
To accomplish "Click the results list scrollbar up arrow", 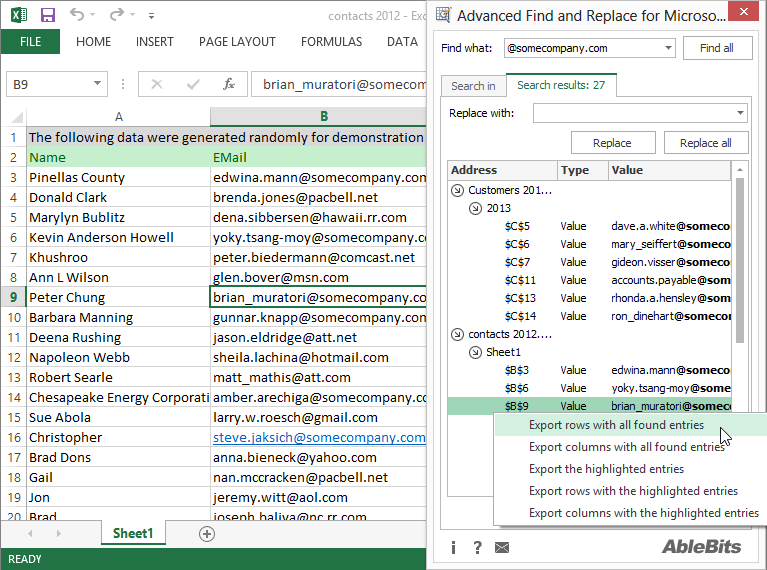I will (x=740, y=169).
